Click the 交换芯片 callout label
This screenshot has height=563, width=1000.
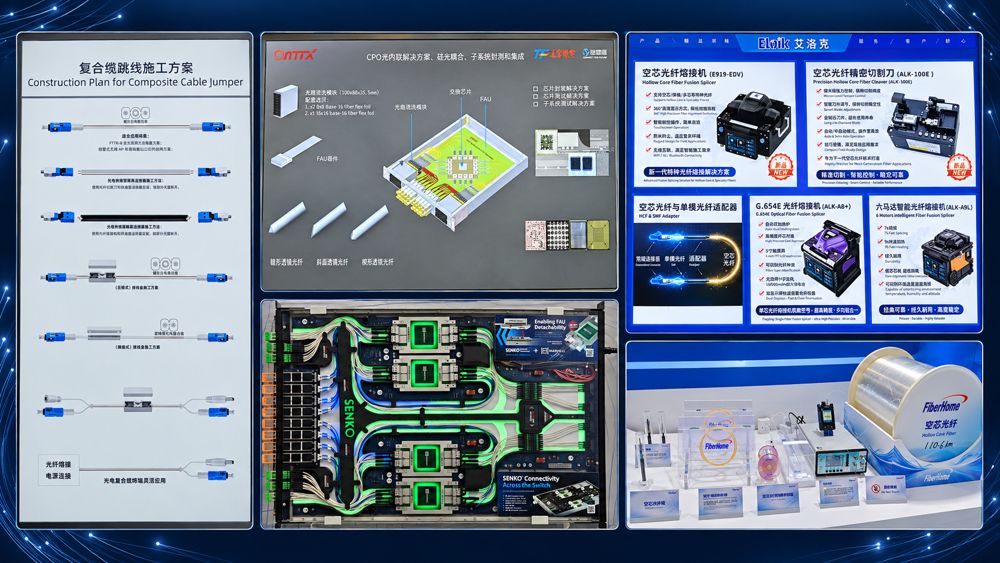coord(460,92)
